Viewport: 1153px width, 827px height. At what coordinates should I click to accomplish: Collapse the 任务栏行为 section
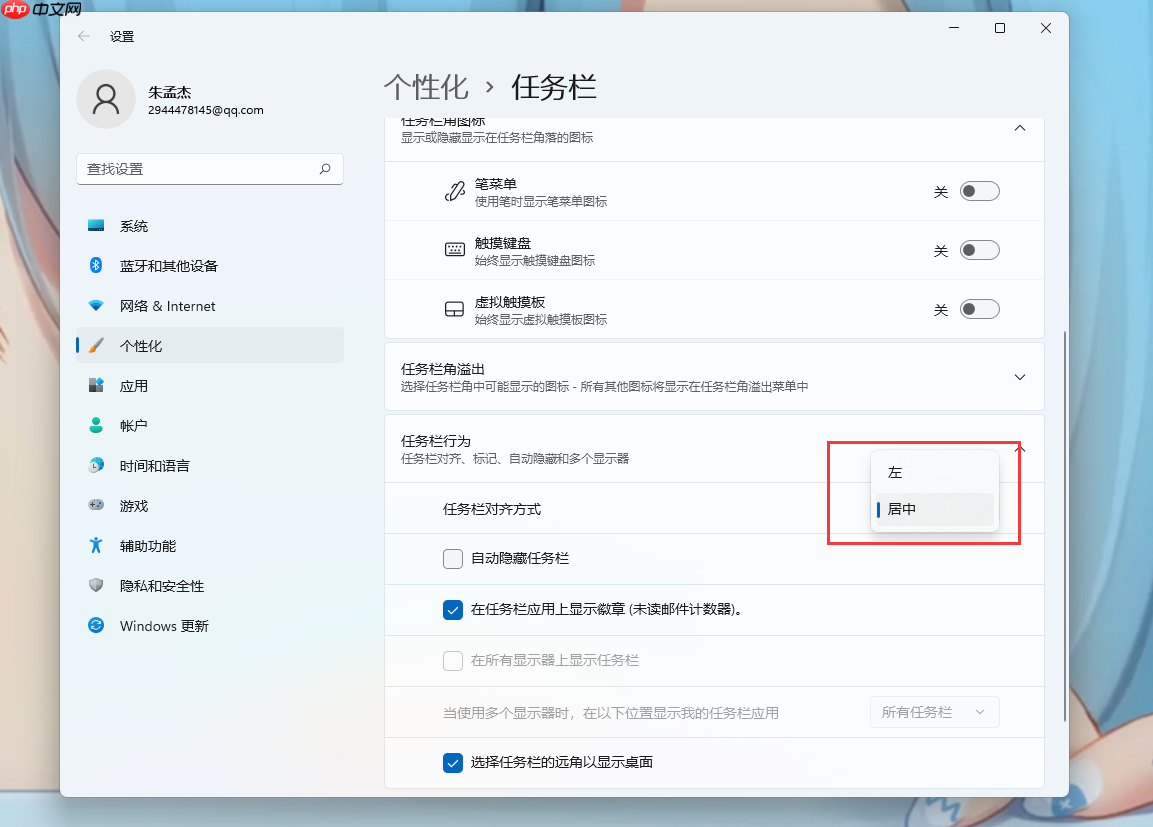click(x=1019, y=449)
